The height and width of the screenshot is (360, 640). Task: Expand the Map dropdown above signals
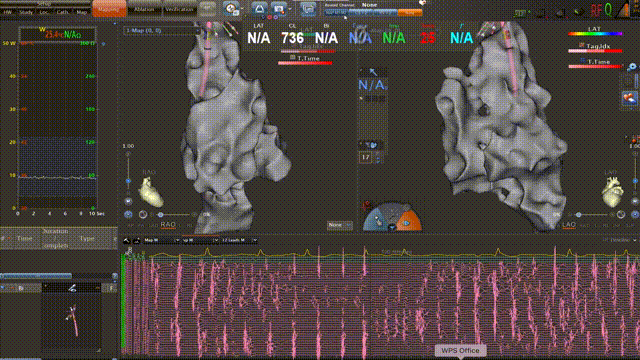pyautogui.click(x=162, y=240)
